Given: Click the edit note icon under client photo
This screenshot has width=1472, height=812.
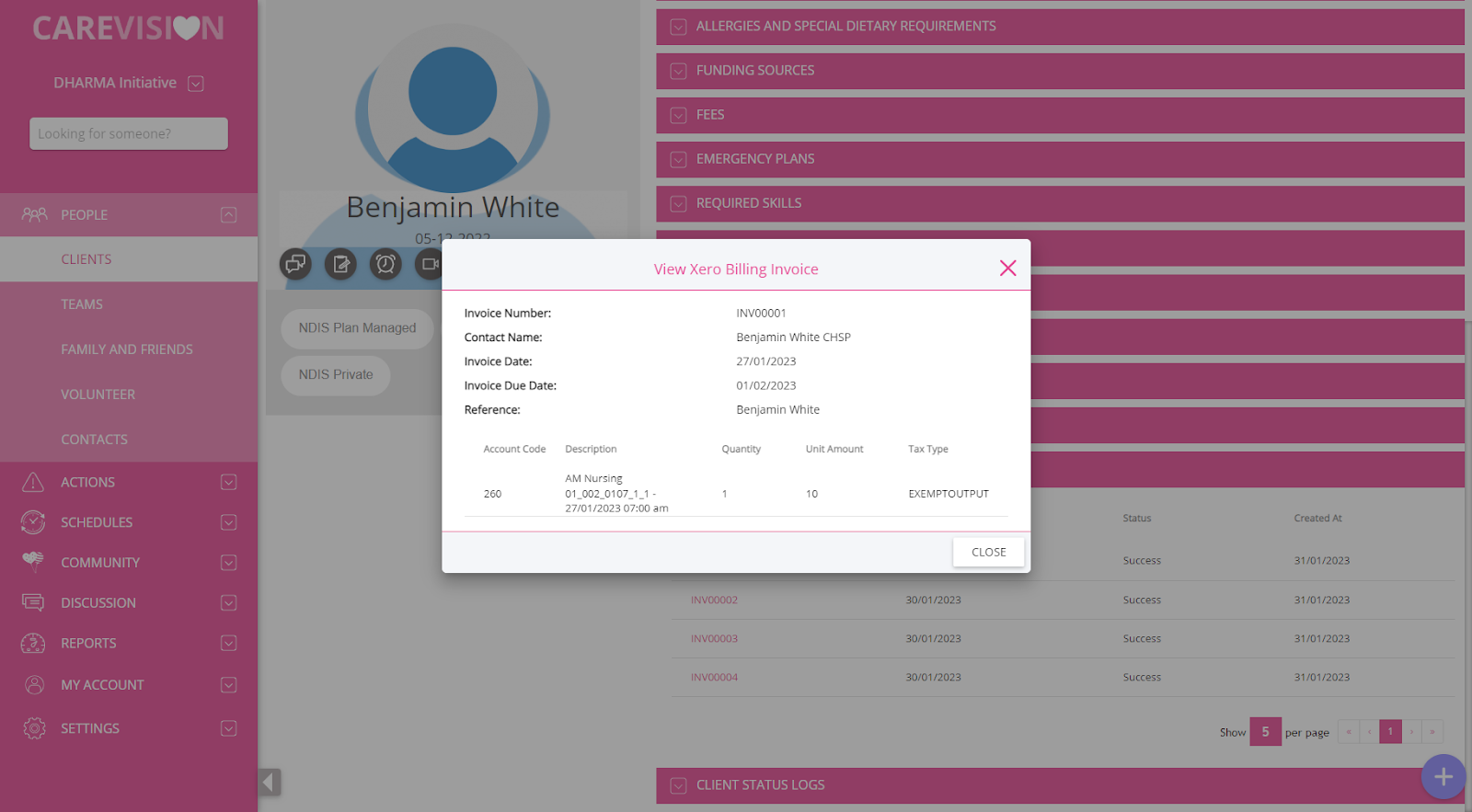Looking at the screenshot, I should (340, 265).
